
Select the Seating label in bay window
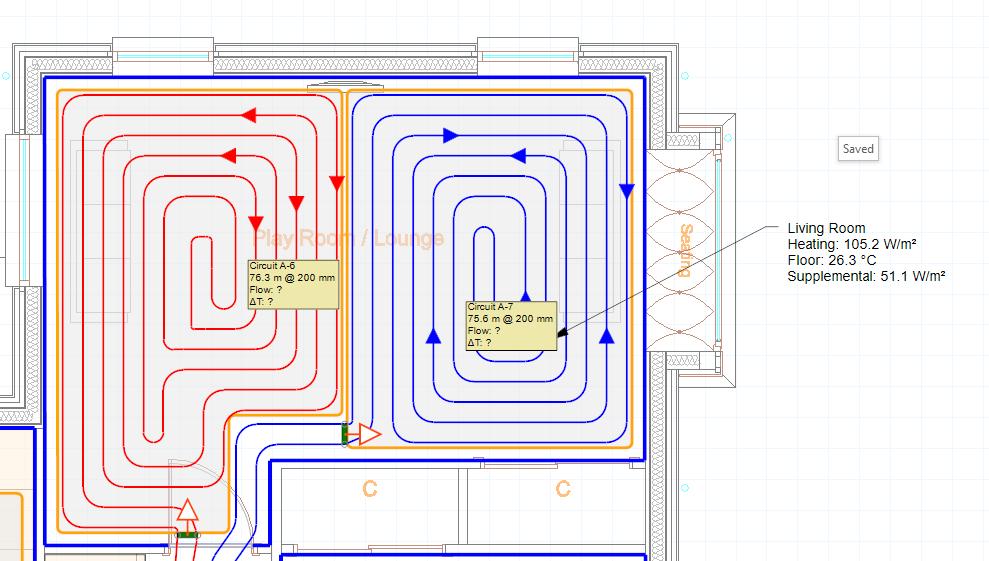(x=686, y=250)
